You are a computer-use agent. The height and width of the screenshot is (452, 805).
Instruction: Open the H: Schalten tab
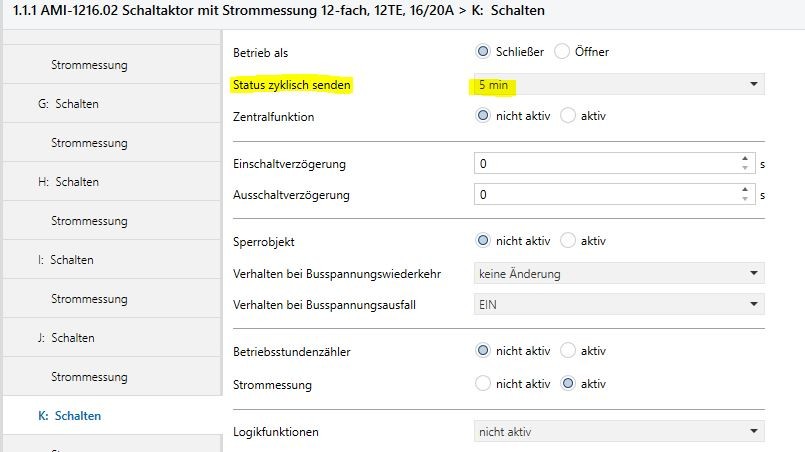tap(68, 182)
